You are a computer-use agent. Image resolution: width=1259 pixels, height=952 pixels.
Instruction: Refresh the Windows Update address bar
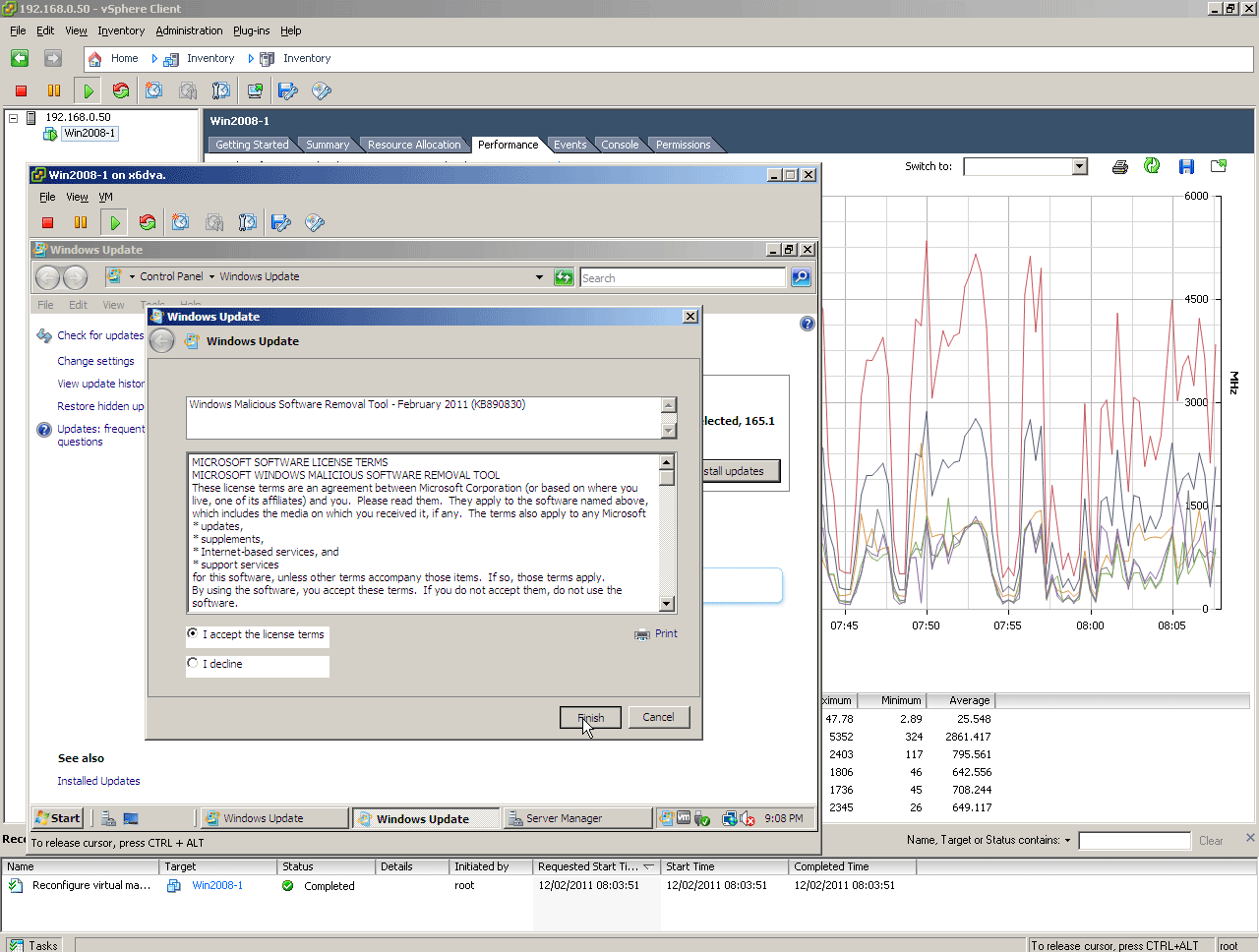(x=564, y=277)
